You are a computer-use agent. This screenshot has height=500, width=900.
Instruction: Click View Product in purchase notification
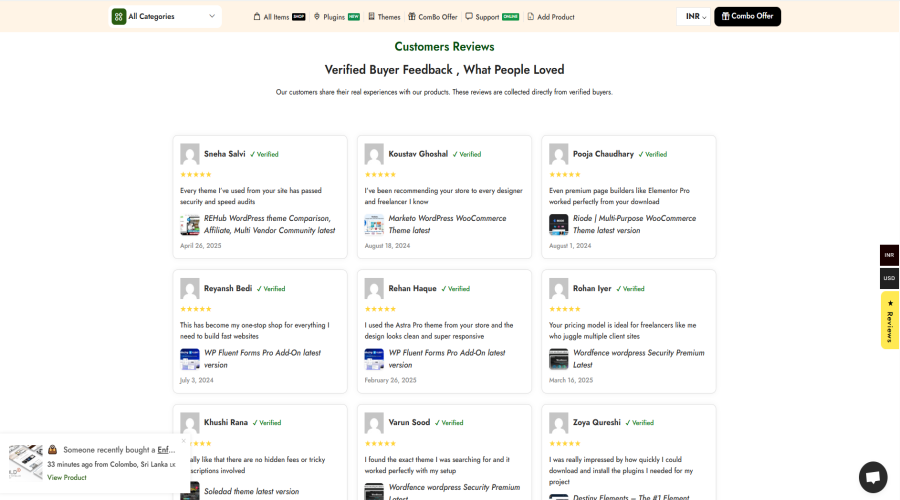coord(67,477)
